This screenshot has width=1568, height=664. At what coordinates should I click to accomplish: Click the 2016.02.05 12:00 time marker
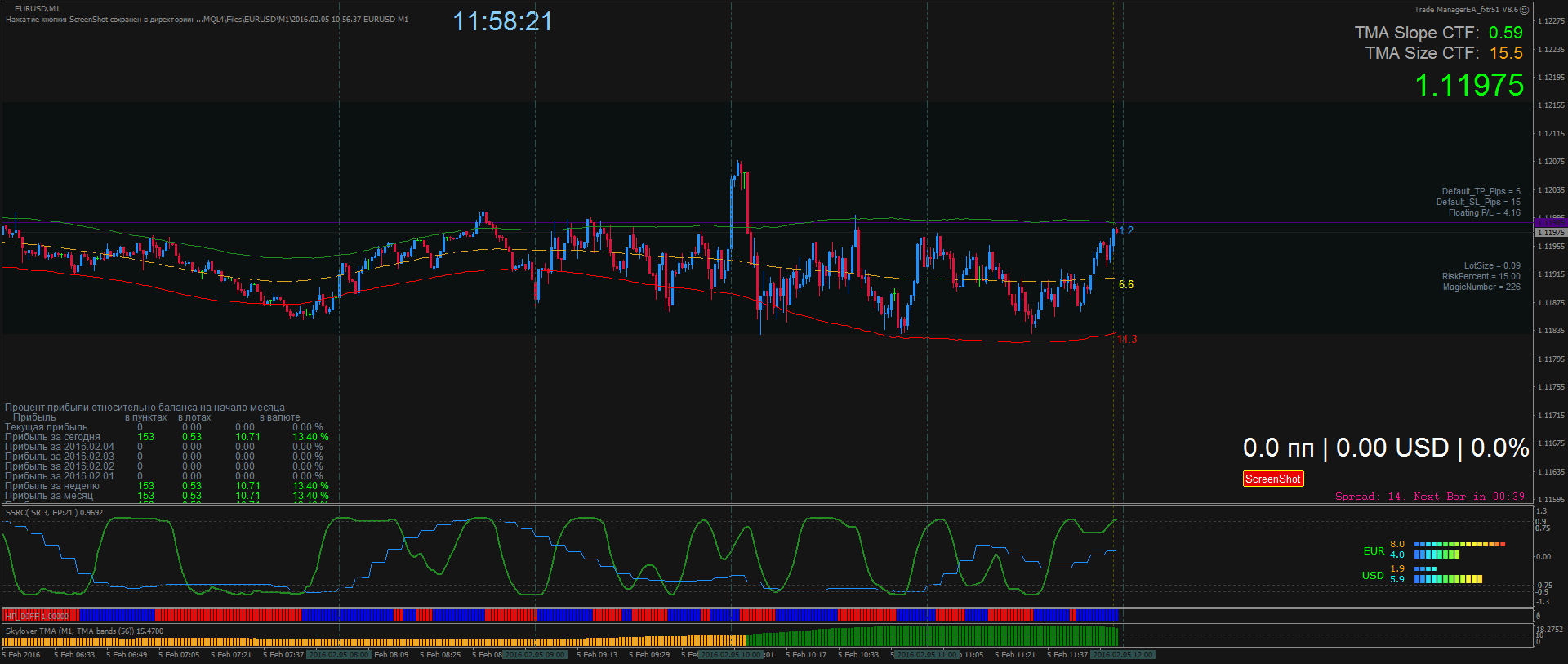[x=1123, y=655]
